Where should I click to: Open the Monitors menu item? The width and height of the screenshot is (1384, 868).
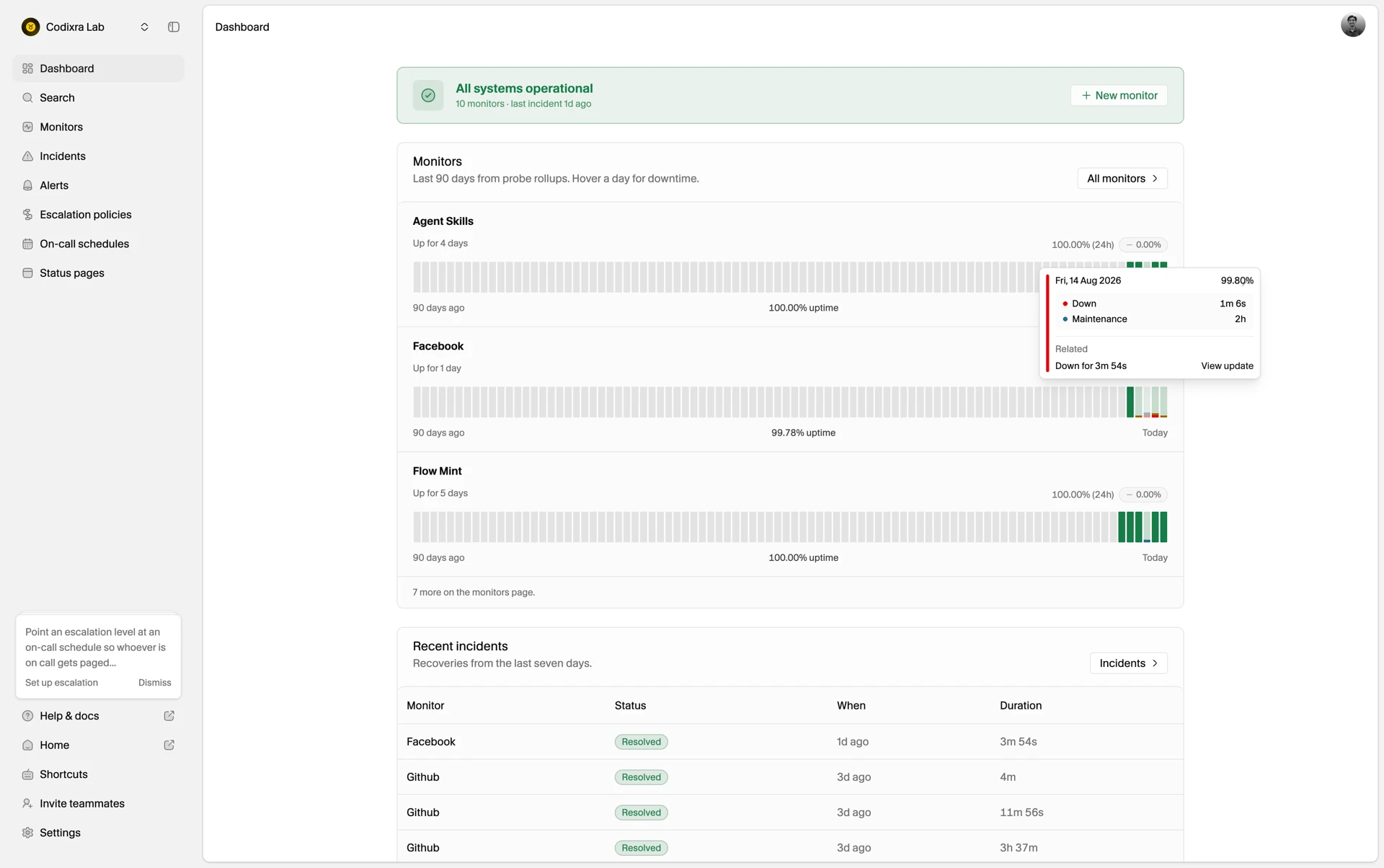pyautogui.click(x=98, y=127)
